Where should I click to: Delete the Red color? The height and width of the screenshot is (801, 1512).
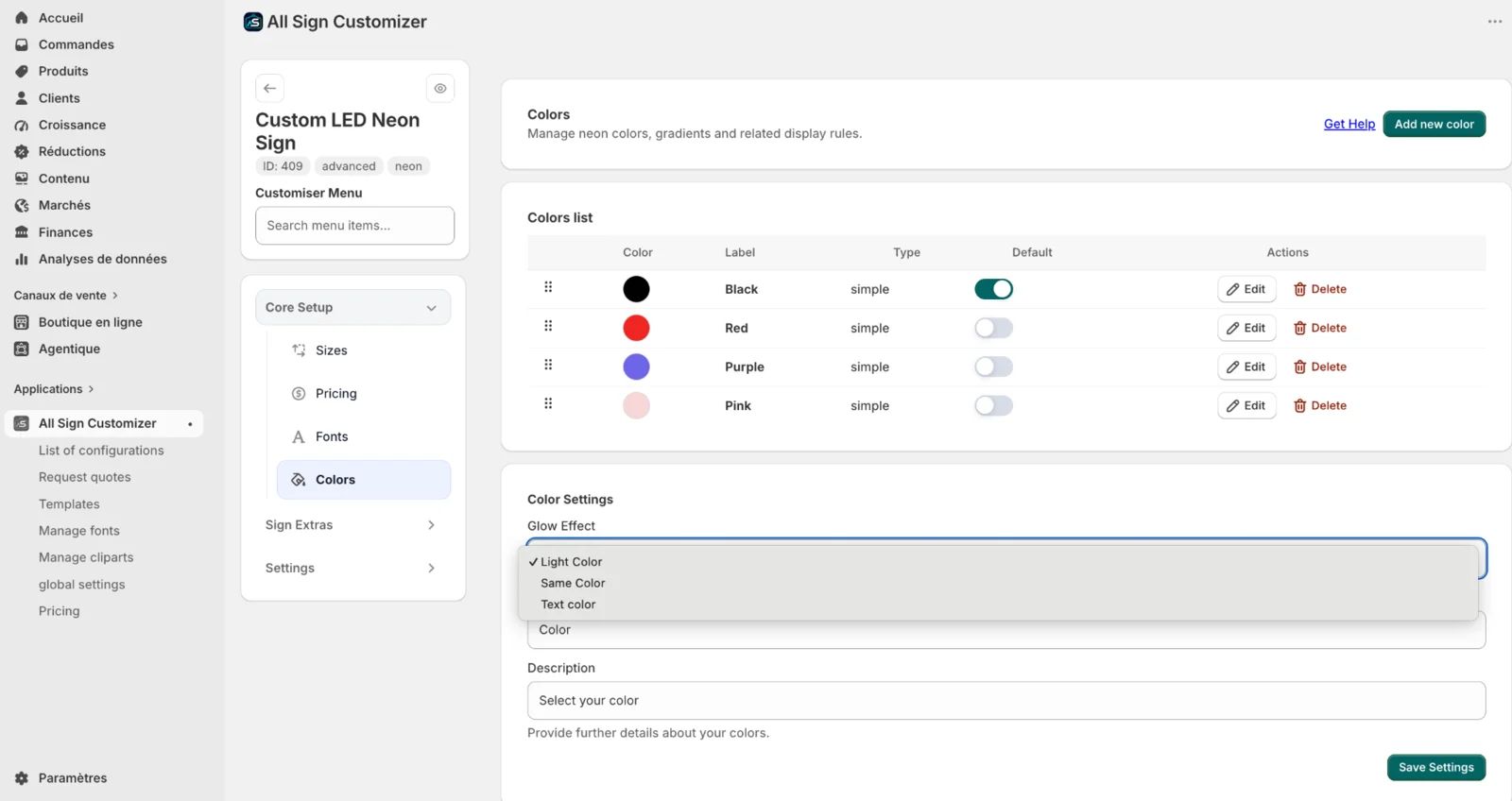[x=1320, y=328]
